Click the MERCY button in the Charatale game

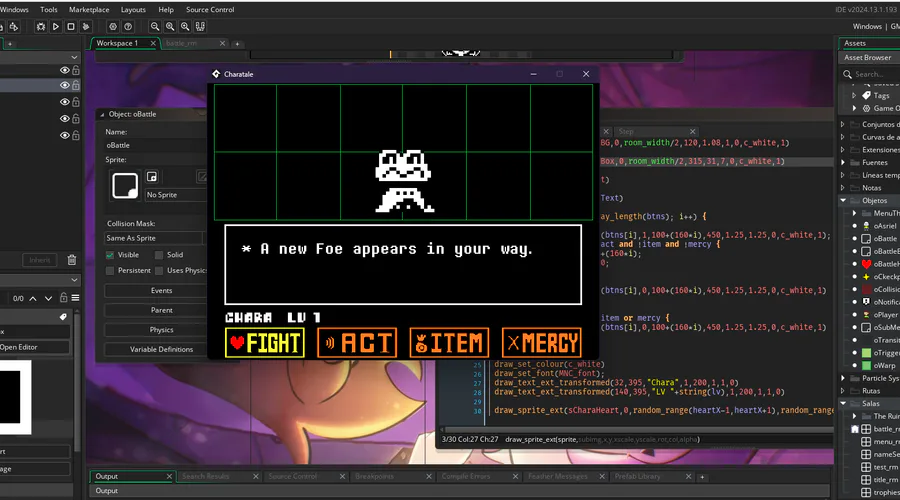point(541,343)
